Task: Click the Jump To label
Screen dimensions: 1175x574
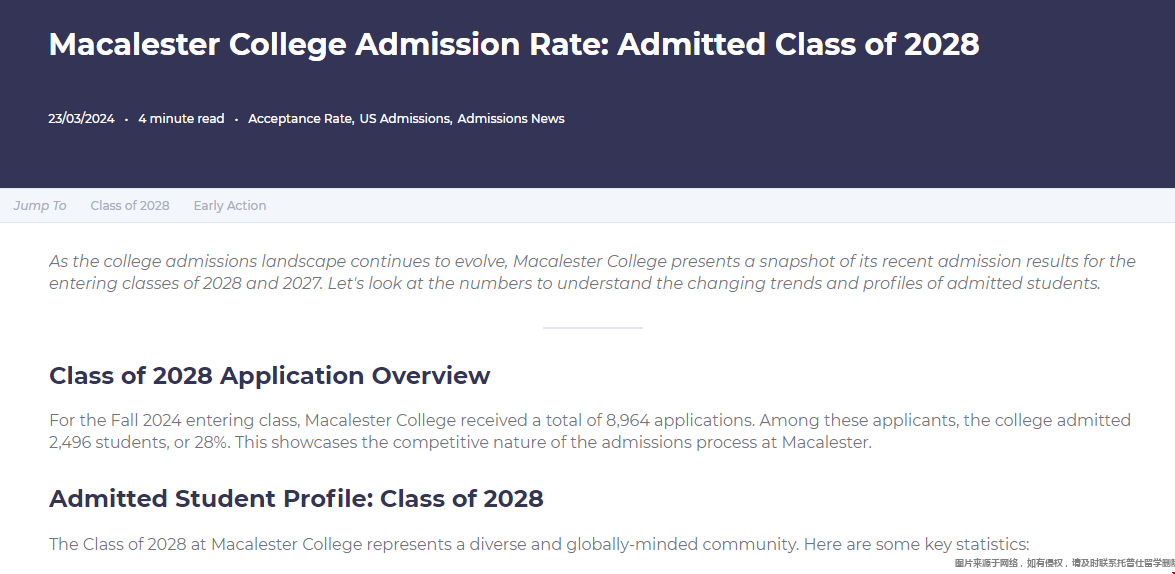Action: (40, 205)
